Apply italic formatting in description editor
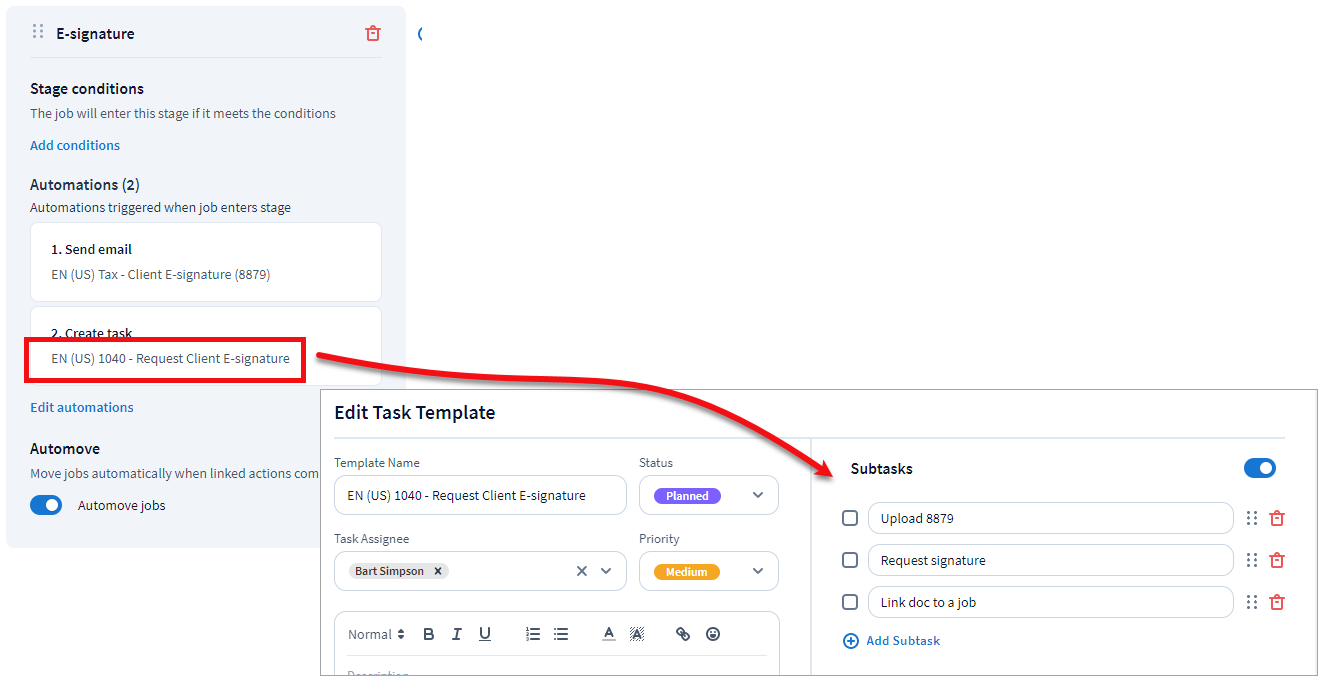 click(457, 634)
